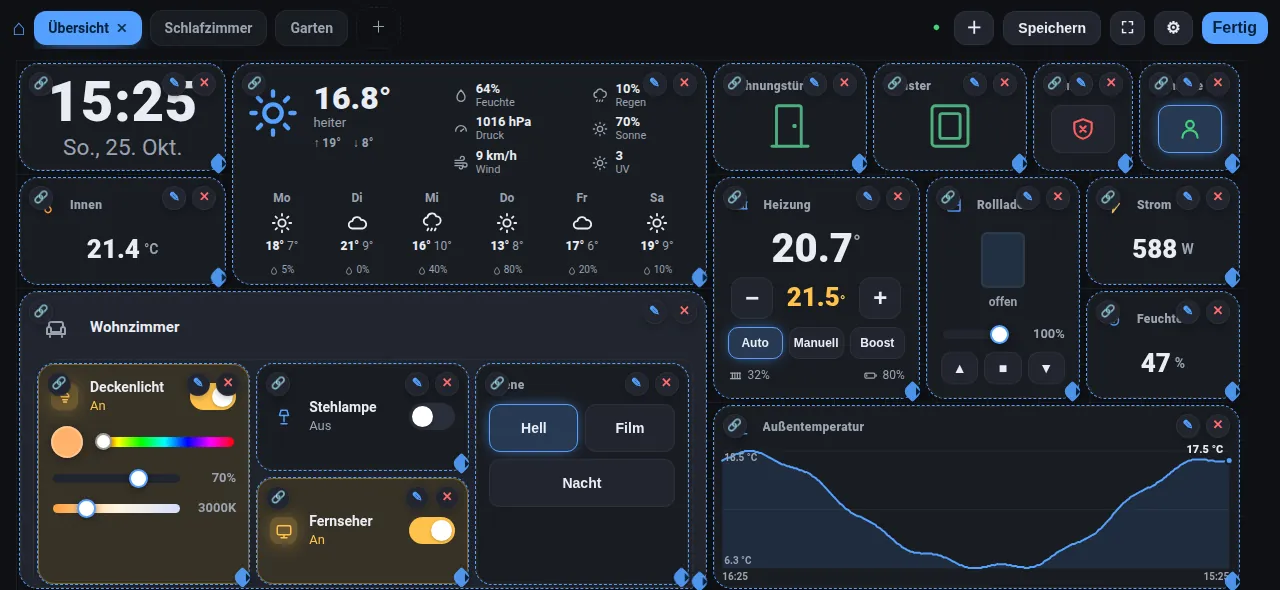Add a new dashboard tab with plus
Viewport: 1280px width, 590px height.
click(378, 27)
